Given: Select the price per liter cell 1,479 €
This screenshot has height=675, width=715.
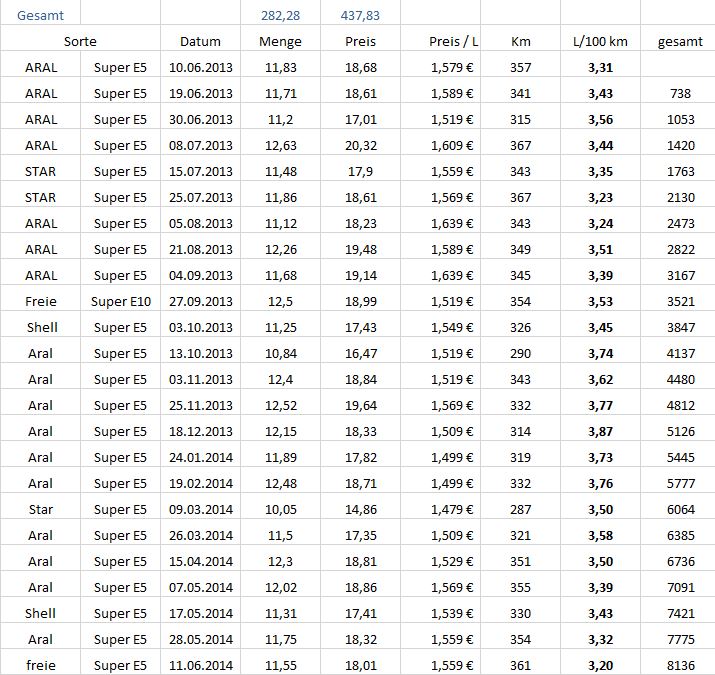Looking at the screenshot, I should click(451, 509).
